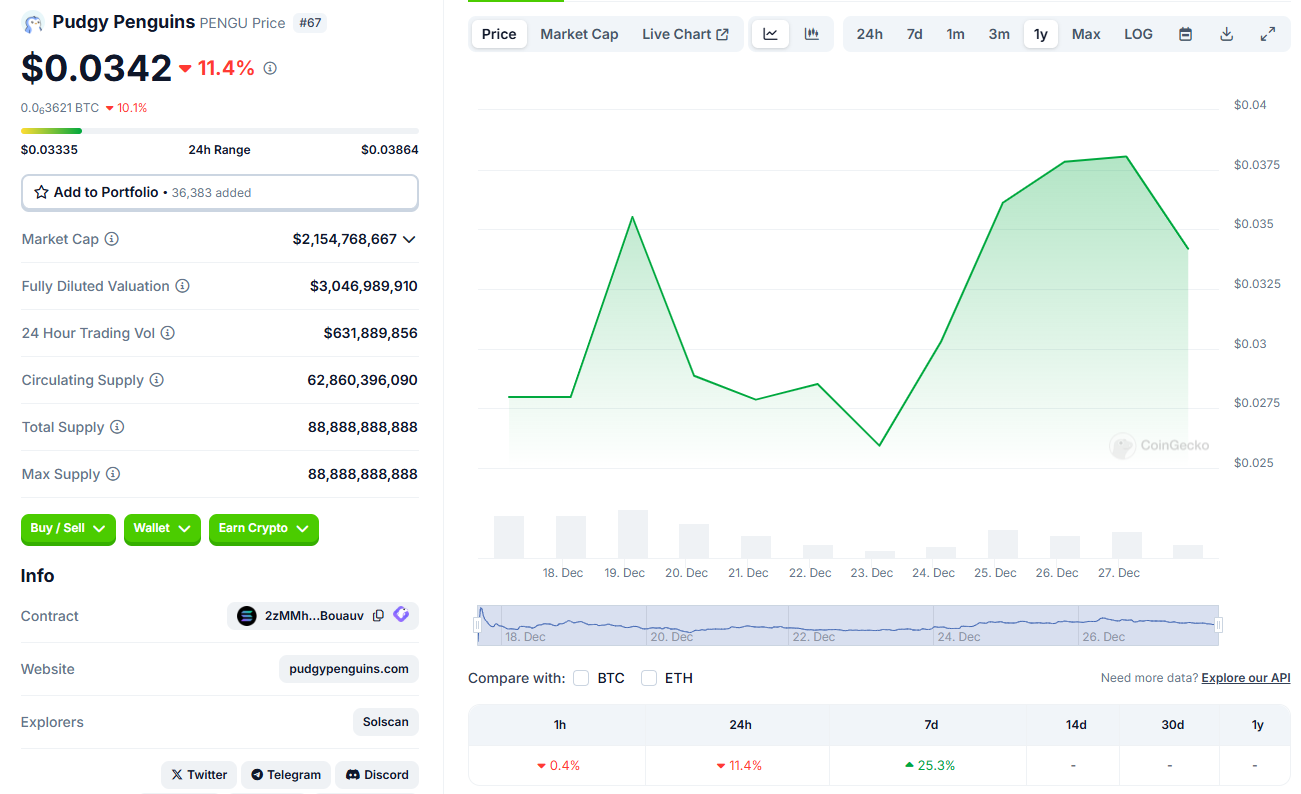This screenshot has width=1301, height=794.
Task: Expand the Market Cap value chevron
Action: click(408, 239)
